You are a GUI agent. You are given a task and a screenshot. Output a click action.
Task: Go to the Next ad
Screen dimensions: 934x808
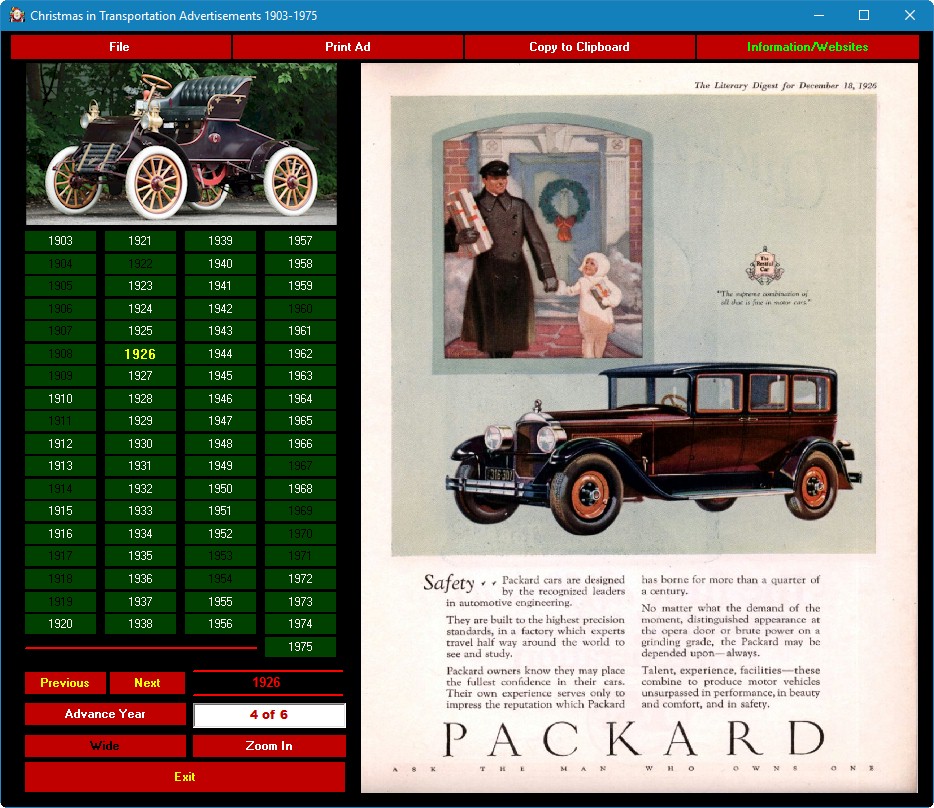pyautogui.click(x=147, y=683)
